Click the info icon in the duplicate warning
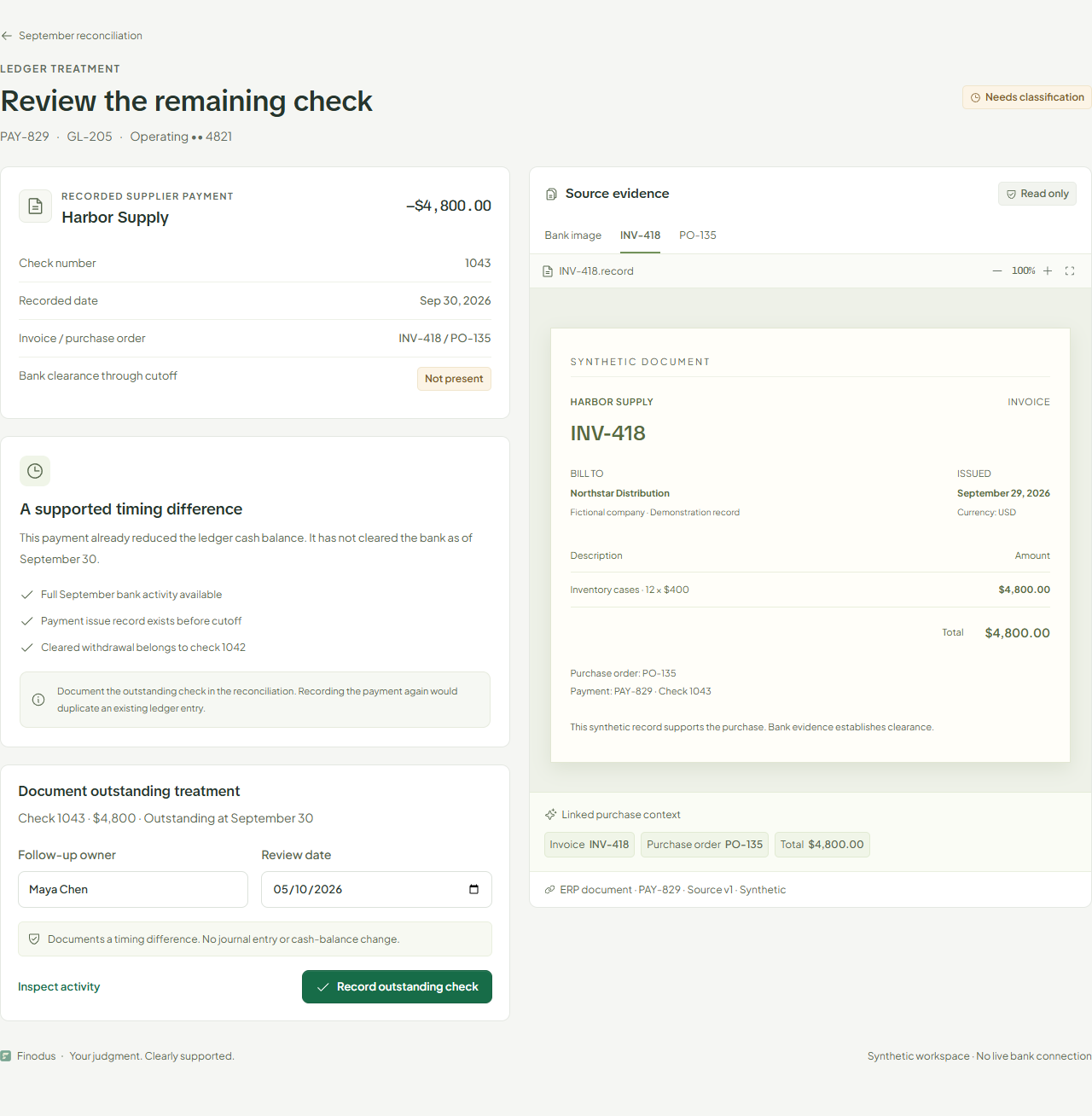 coord(38,700)
